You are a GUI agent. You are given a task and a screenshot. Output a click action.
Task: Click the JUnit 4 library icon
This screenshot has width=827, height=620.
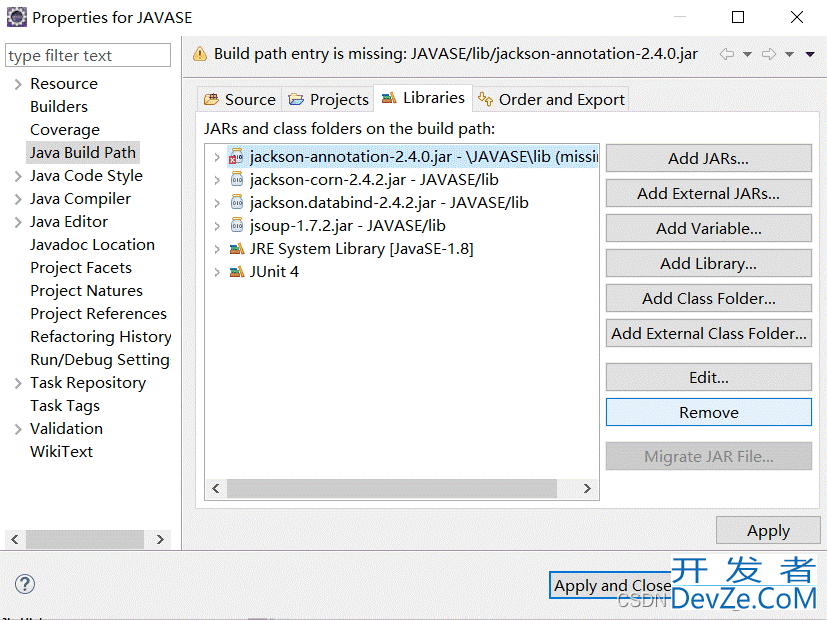click(x=237, y=272)
